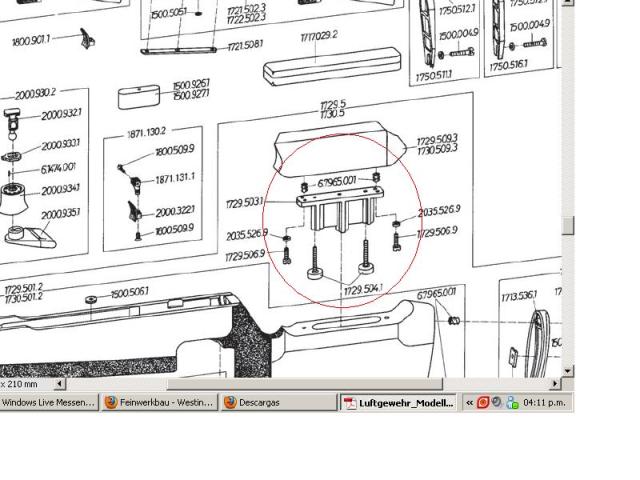The image size is (640, 480).
Task: Open the Descargas downloads window in taskbar
Action: 277,403
